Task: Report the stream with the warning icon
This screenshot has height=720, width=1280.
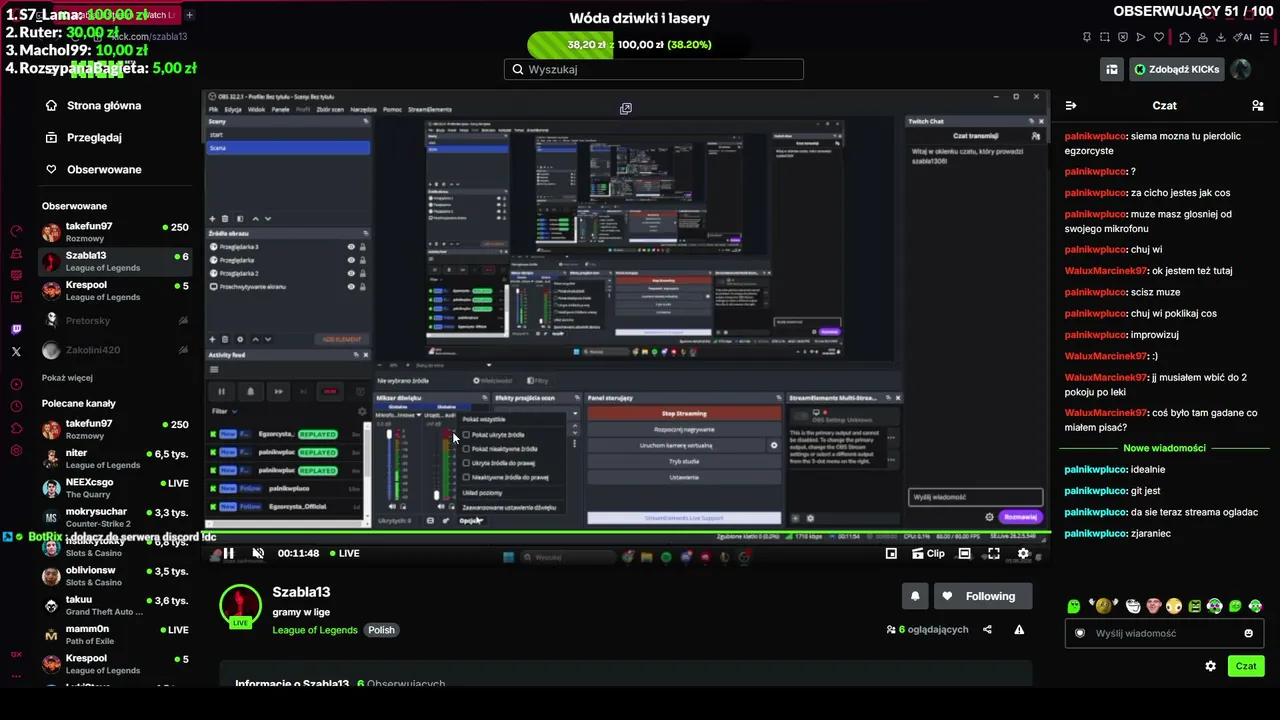Action: pyautogui.click(x=1019, y=630)
